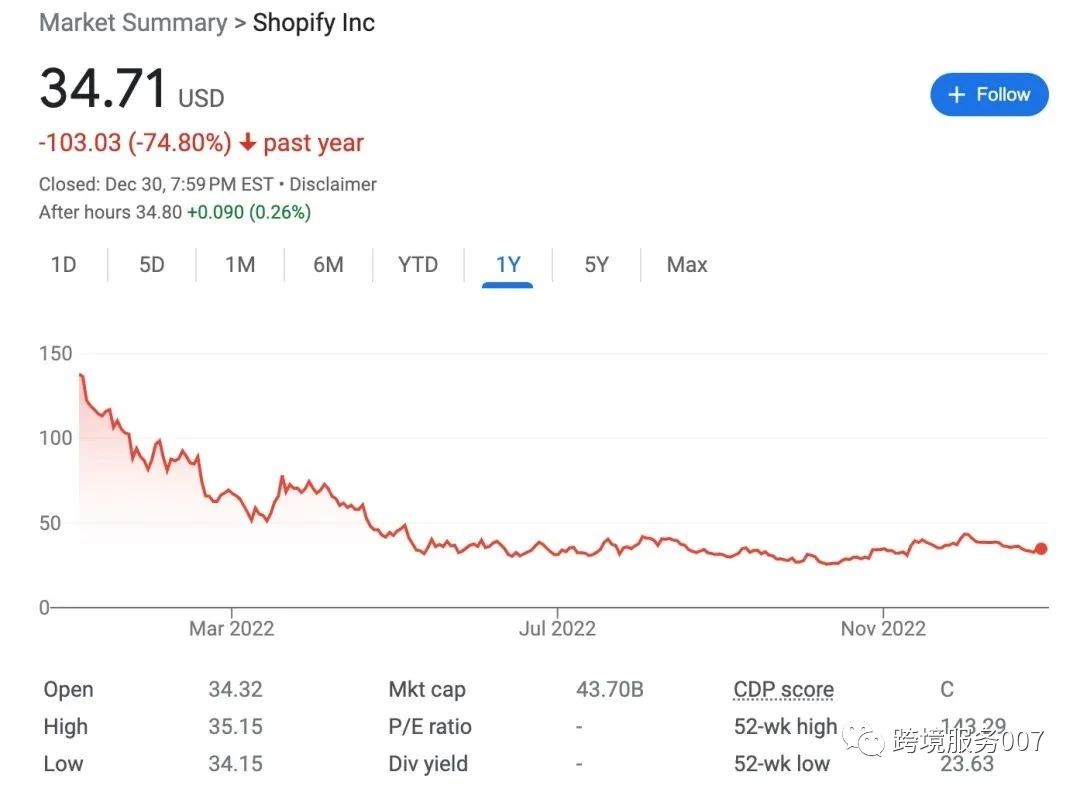Viewport: 1080px width, 789px height.
Task: Click the red endpoint dot on chart
Action: pos(1041,548)
